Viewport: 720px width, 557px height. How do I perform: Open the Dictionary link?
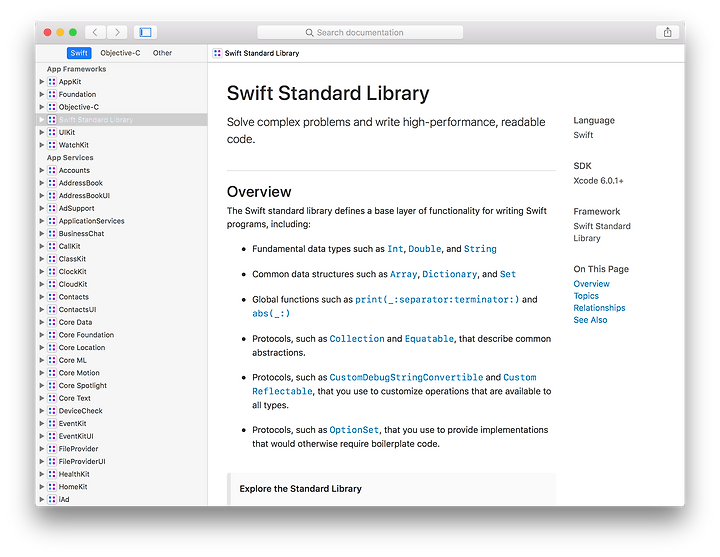click(450, 274)
